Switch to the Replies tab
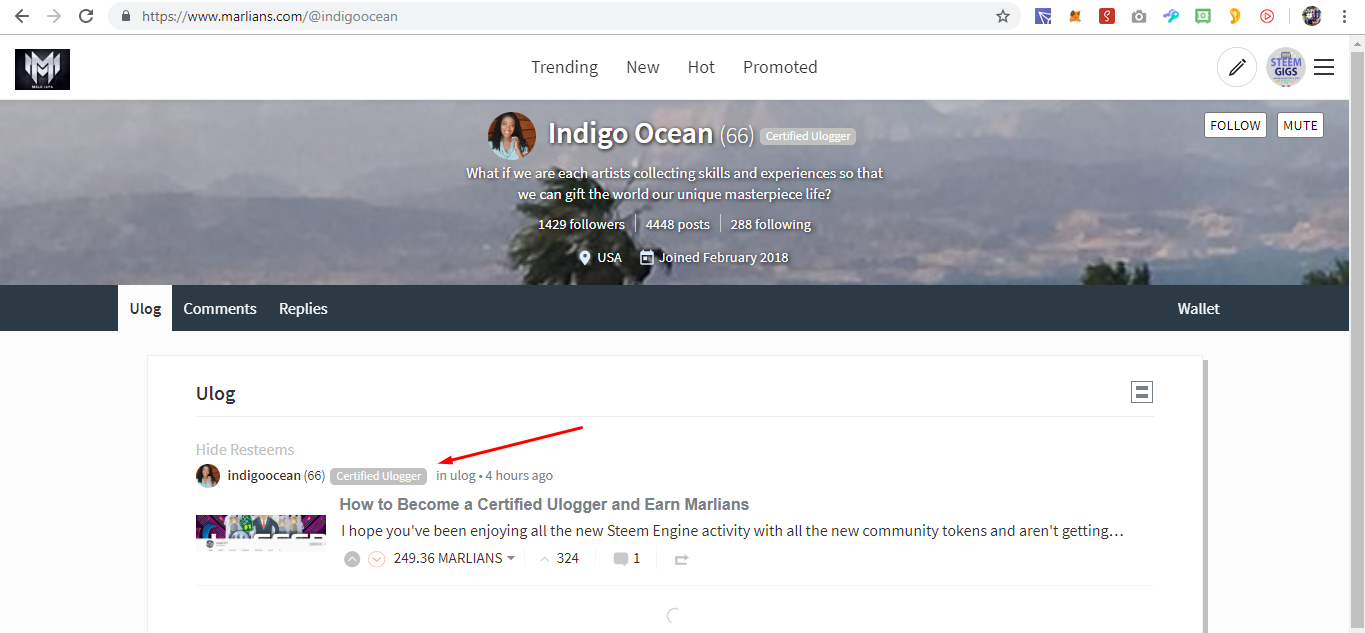This screenshot has height=633, width=1365. click(x=303, y=308)
